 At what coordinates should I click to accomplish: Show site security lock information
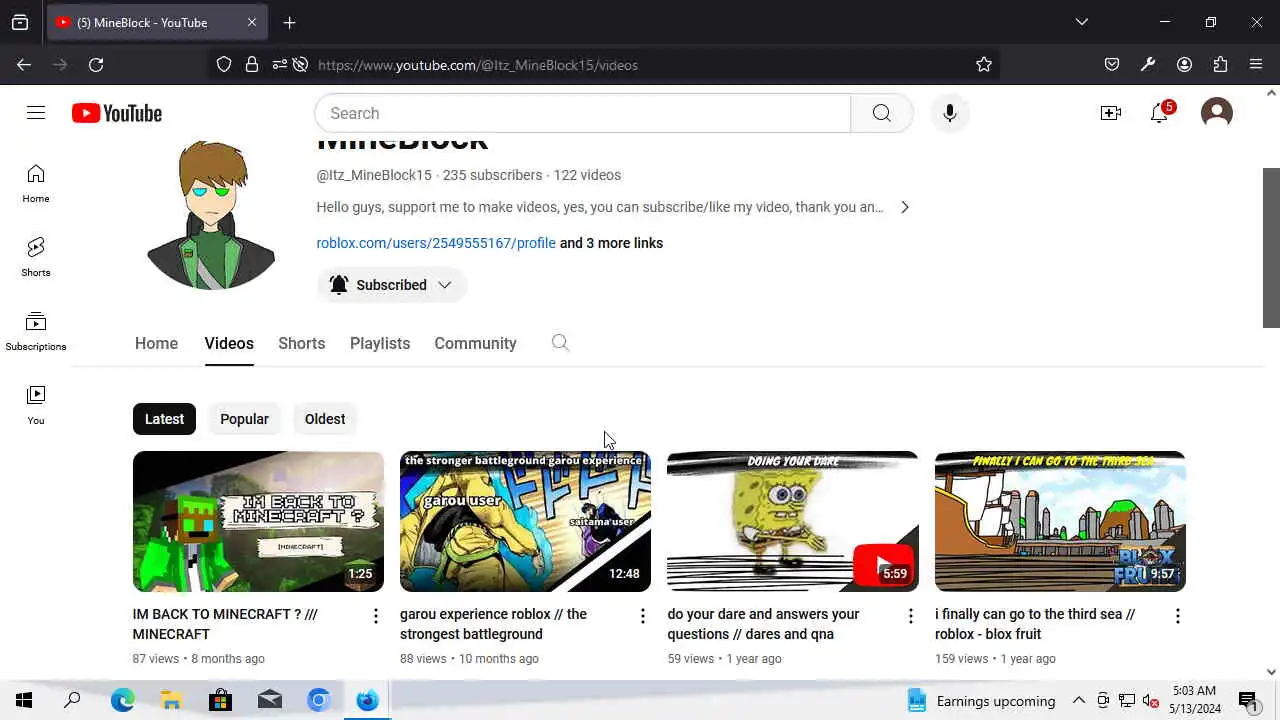(x=252, y=64)
